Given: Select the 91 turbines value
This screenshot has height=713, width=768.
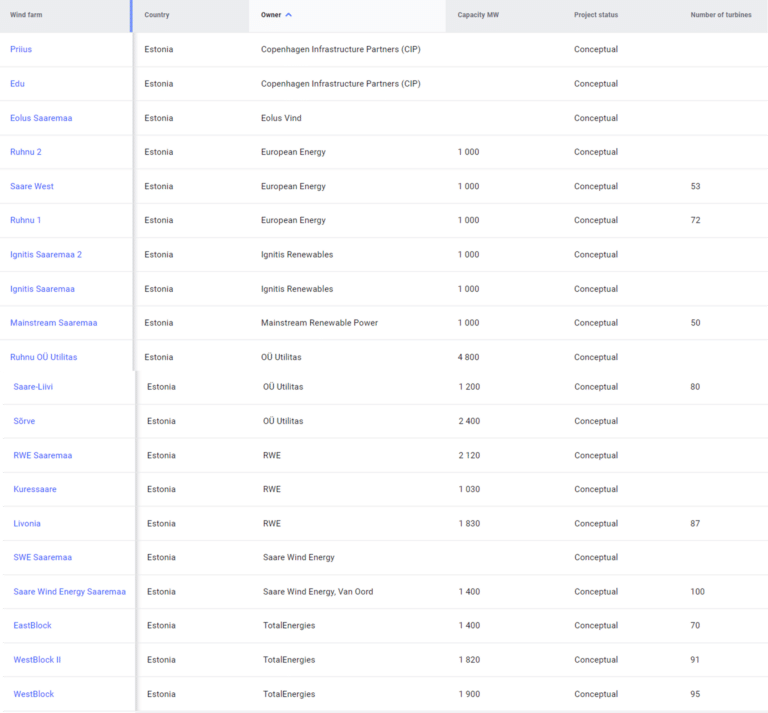Looking at the screenshot, I should click(x=695, y=660).
